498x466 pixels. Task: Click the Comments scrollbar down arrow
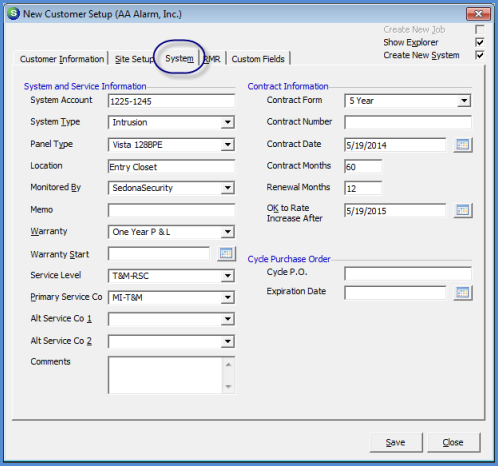pos(228,387)
